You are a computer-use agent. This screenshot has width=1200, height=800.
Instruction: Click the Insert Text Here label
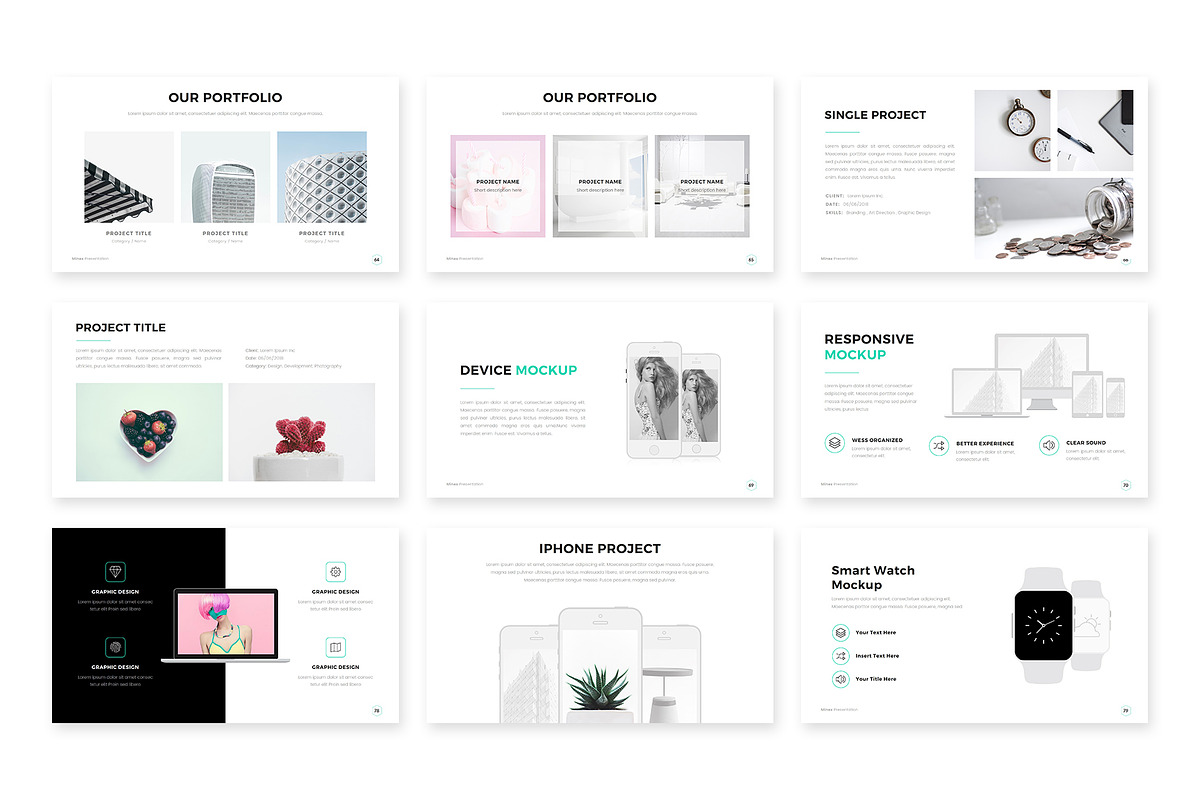point(877,656)
